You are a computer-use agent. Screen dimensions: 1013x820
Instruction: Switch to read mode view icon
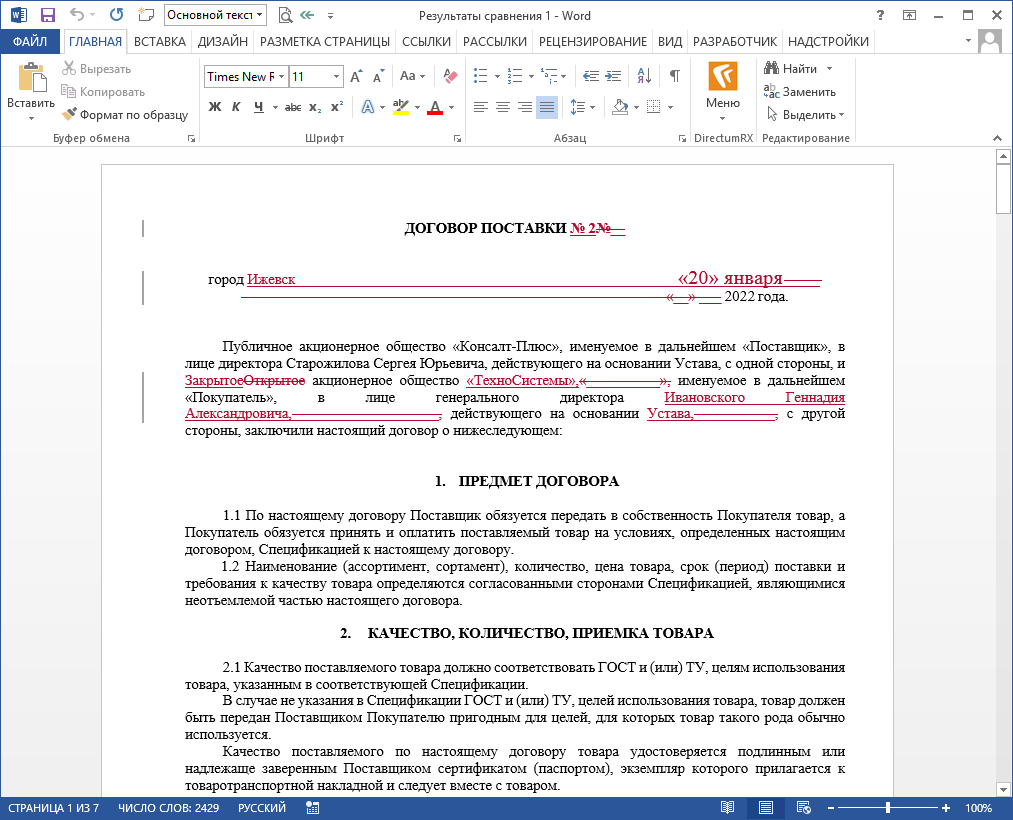click(727, 808)
